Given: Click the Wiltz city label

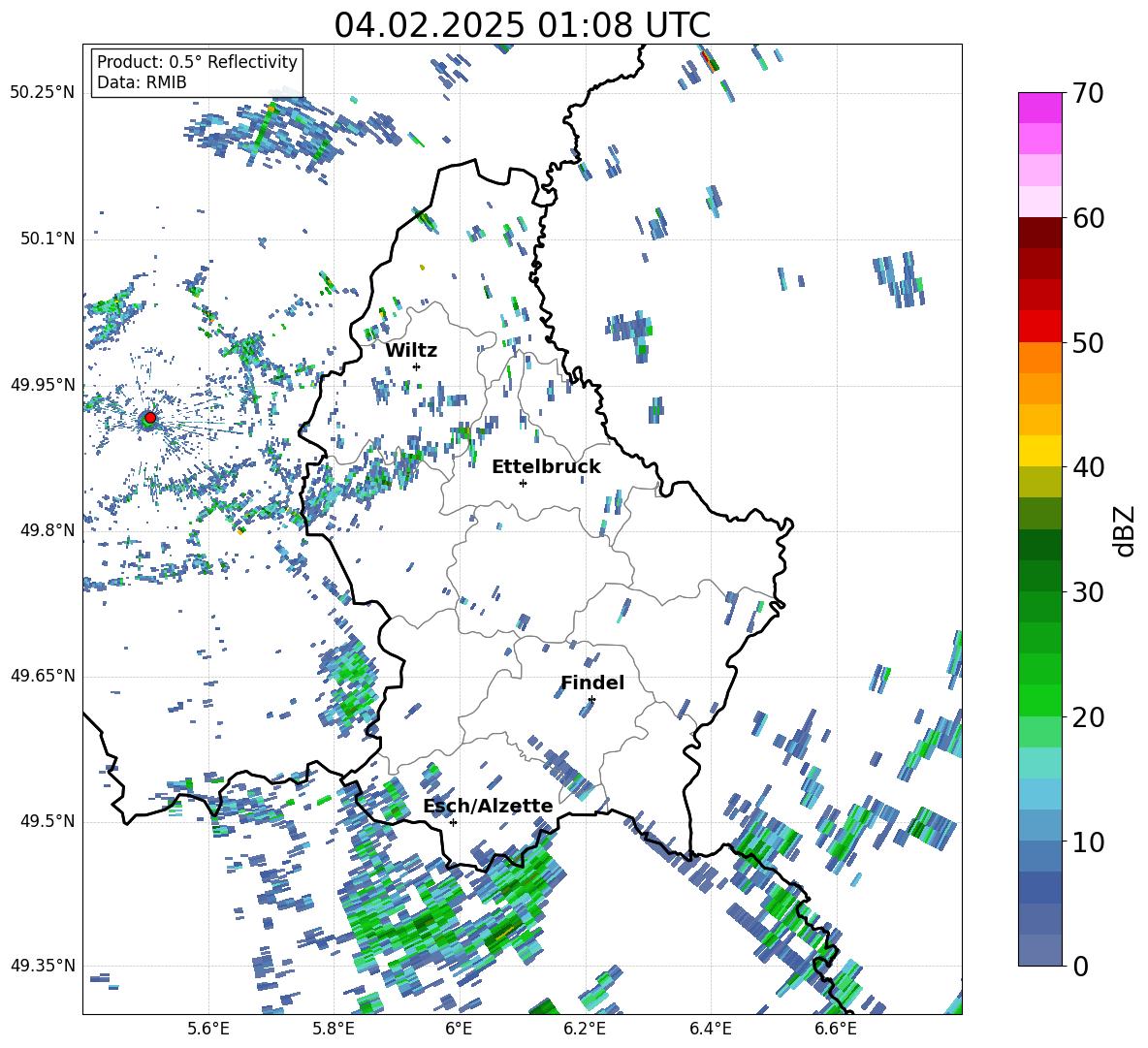Looking at the screenshot, I should 411,351.
